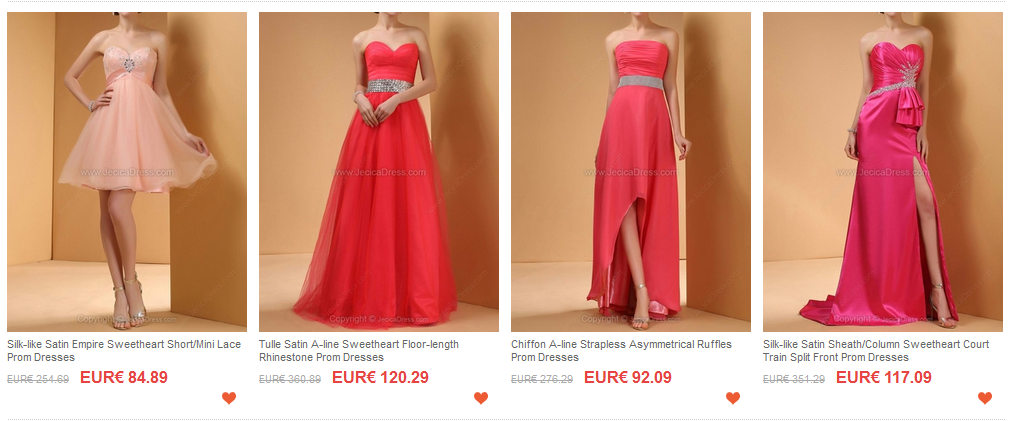Open Chiffon A-line Strapless Asymmetrical Ruffles title link

(622, 351)
